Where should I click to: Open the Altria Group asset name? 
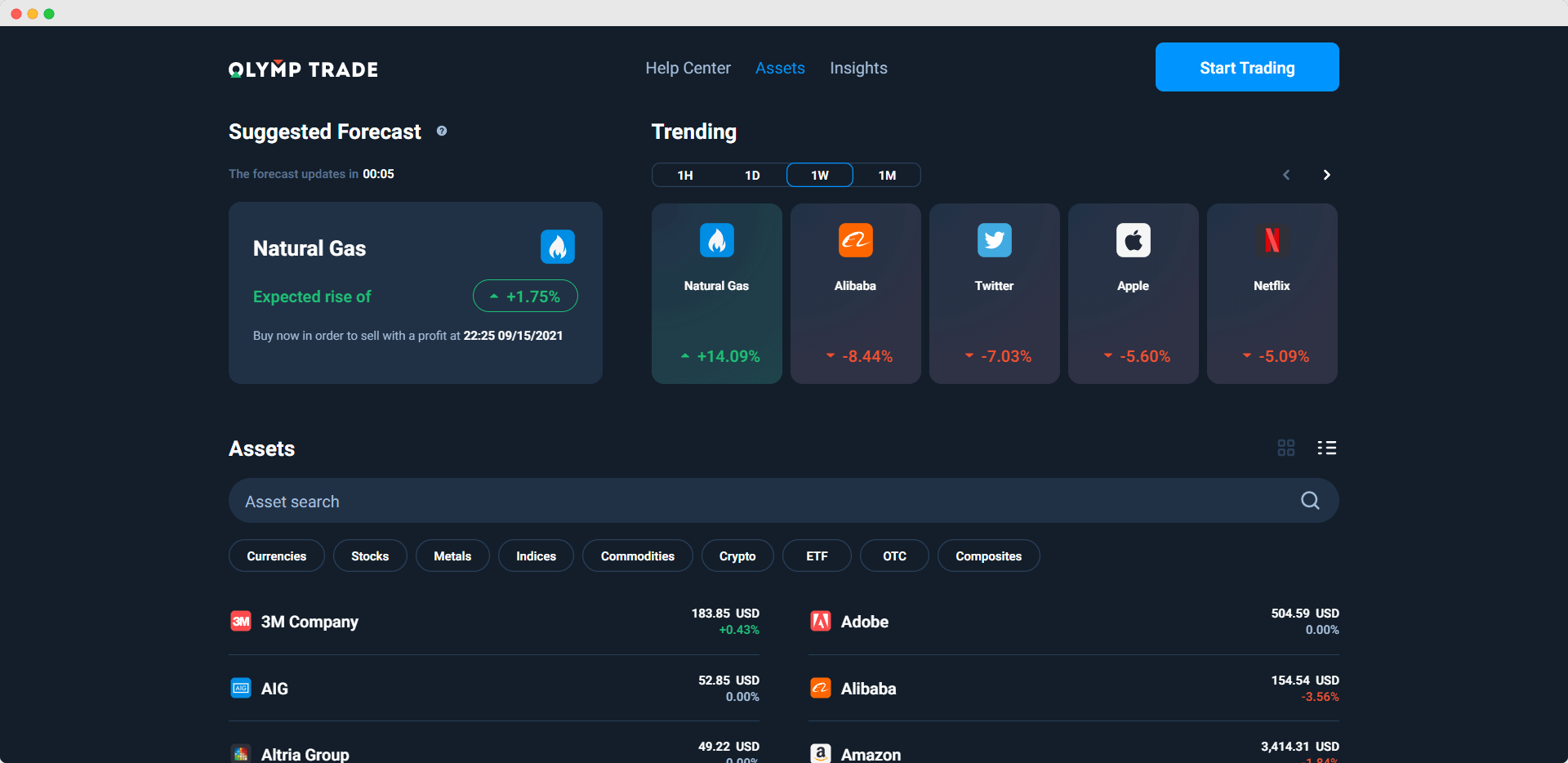point(305,754)
